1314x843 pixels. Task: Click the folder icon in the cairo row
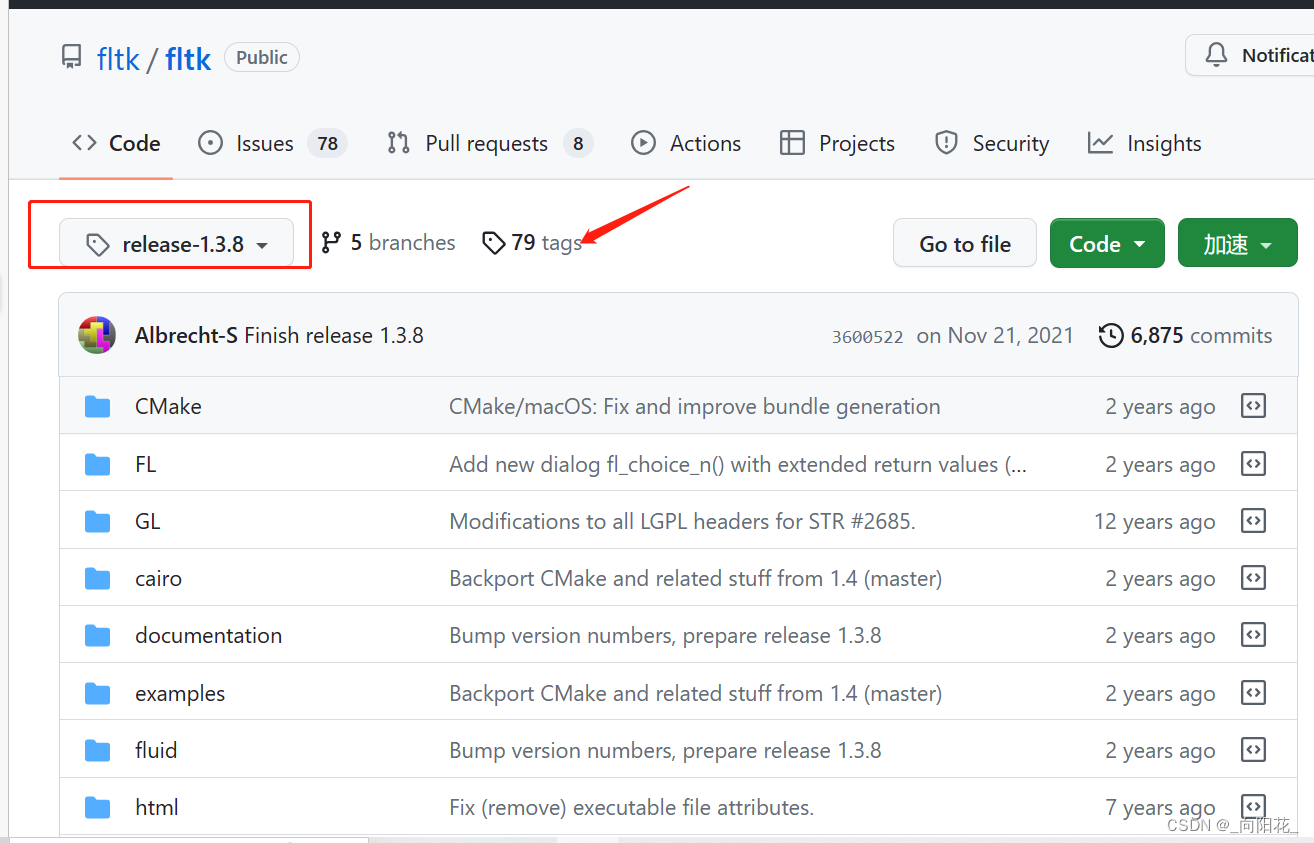click(98, 578)
